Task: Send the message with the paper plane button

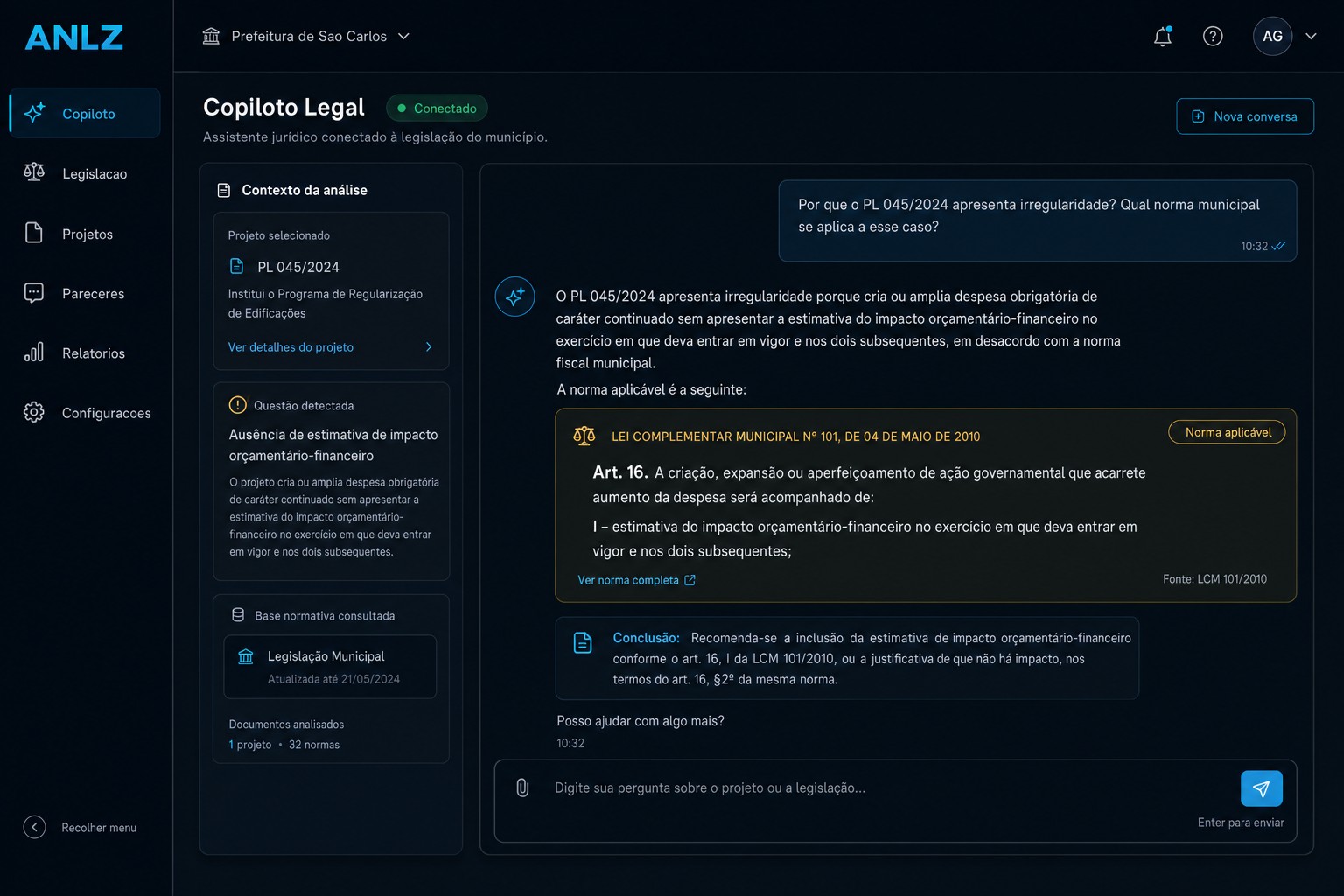Action: pyautogui.click(x=1262, y=788)
